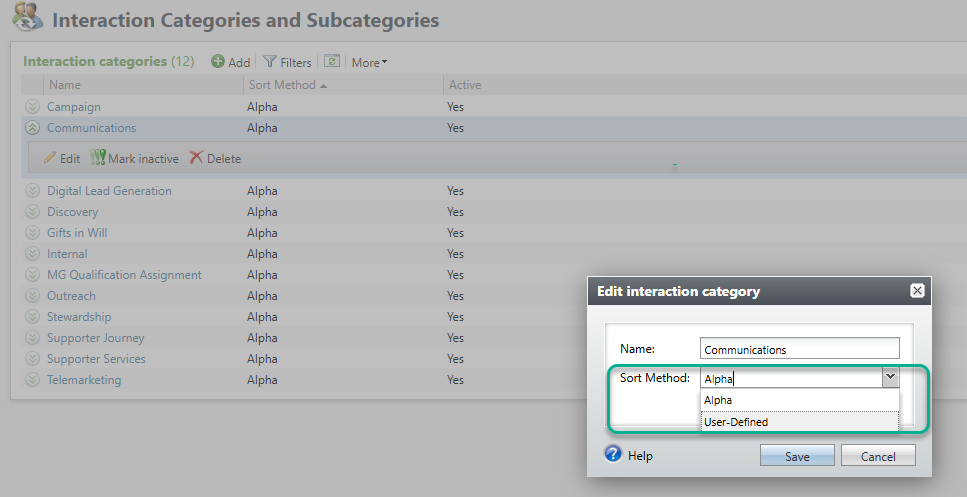Expand the MG Qualification Assignment row
967x497 pixels.
click(x=32, y=274)
